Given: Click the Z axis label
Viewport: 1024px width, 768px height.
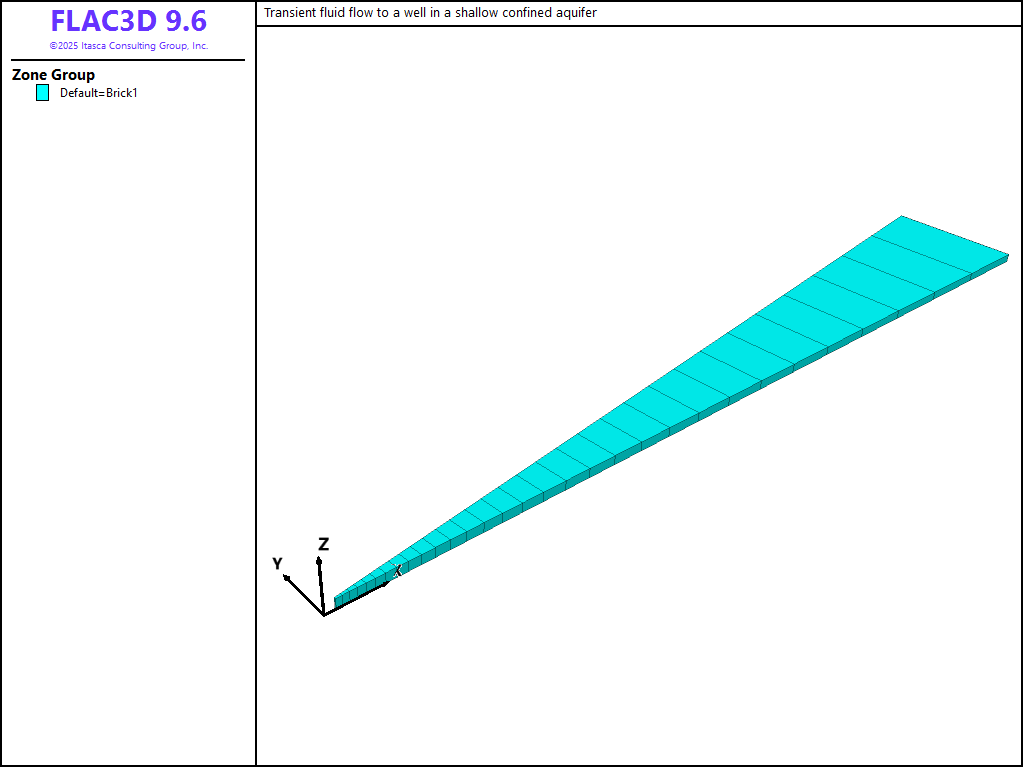Looking at the screenshot, I should point(323,545).
